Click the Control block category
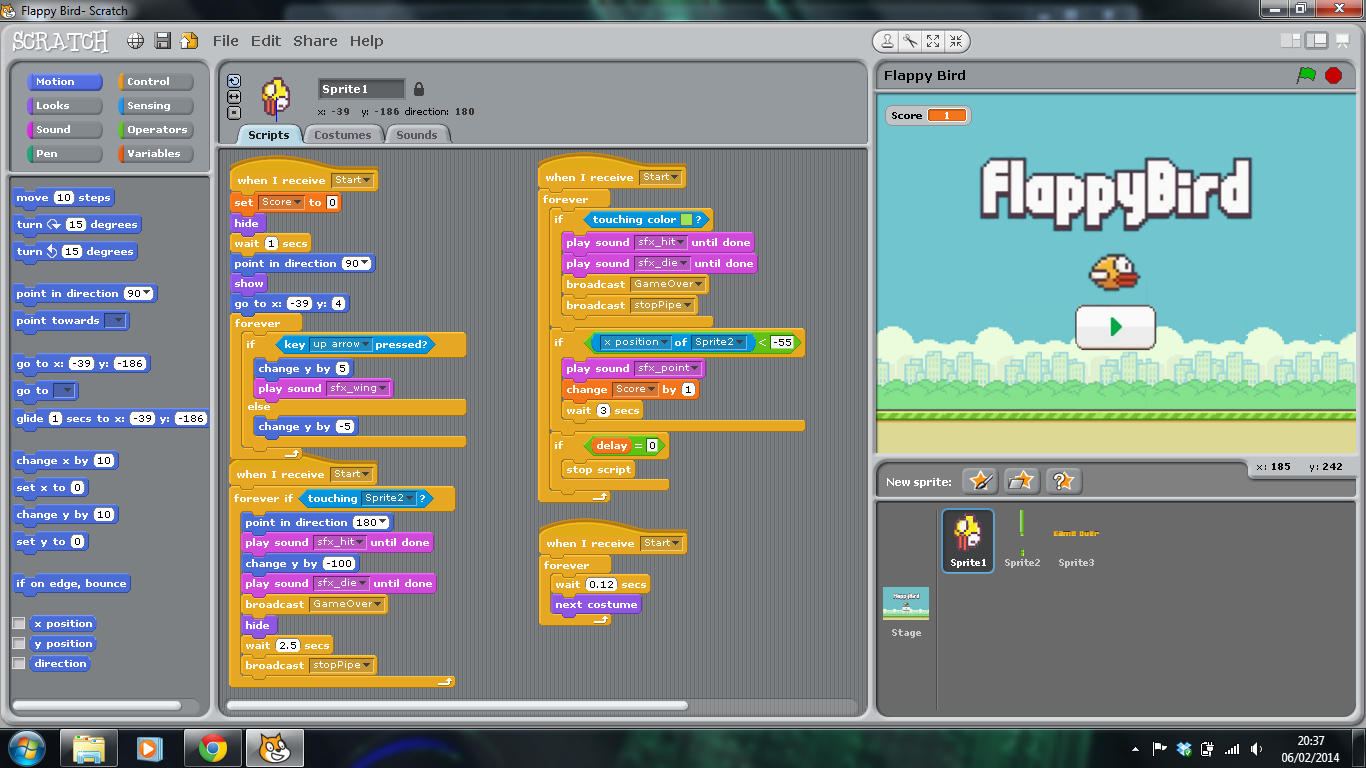 coord(156,81)
